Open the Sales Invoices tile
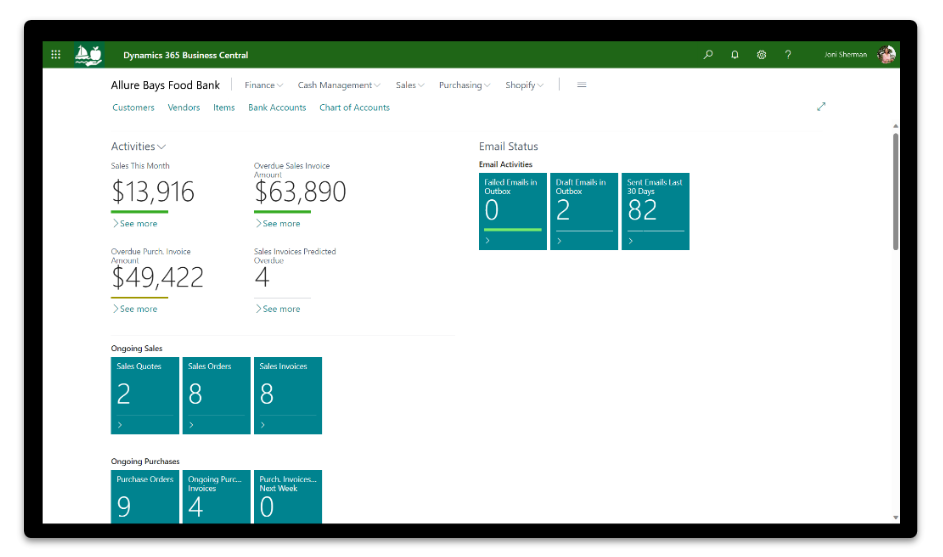The image size is (943, 557). (287, 395)
